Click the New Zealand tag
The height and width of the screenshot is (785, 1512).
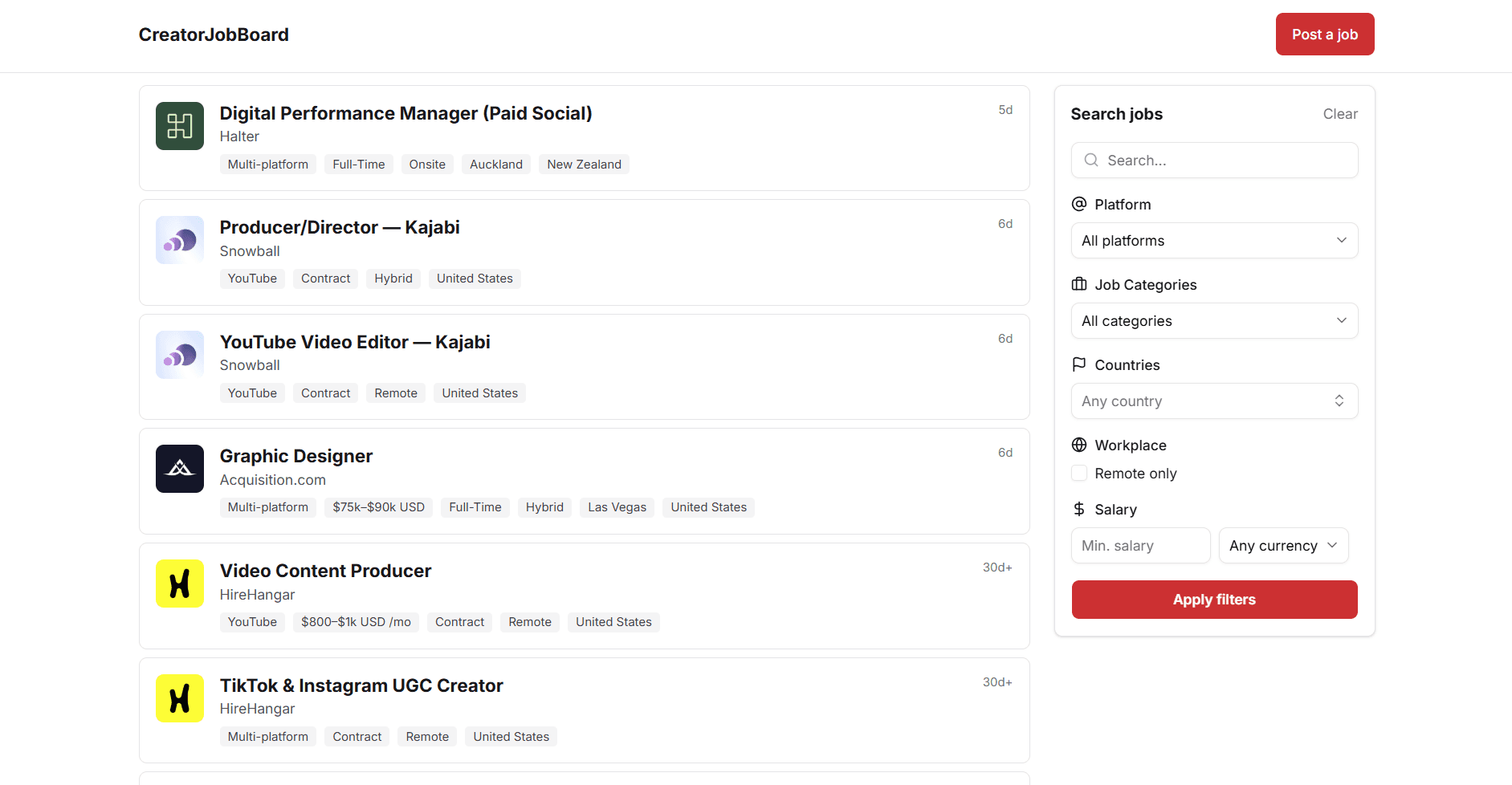(x=585, y=165)
